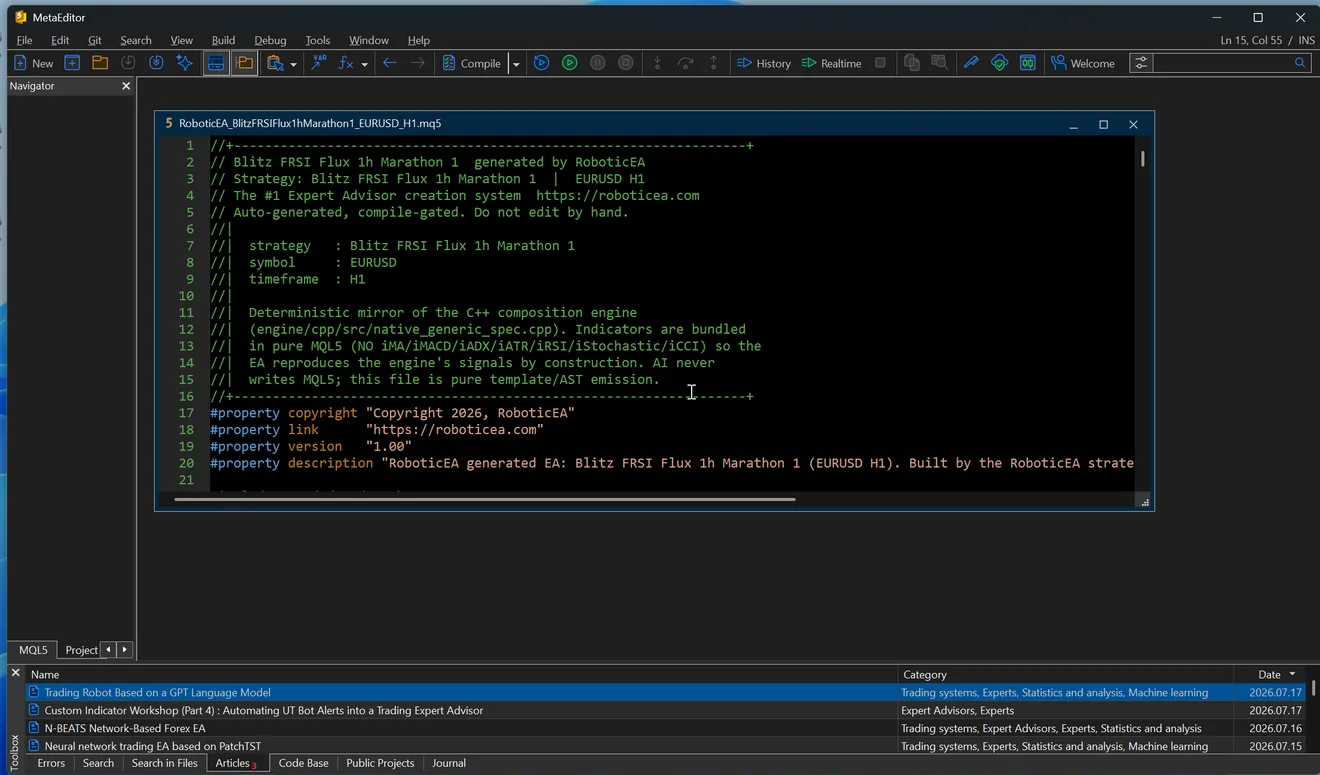The width and height of the screenshot is (1320, 775).
Task: Click the code editor vertical scrollbar thumb
Action: [1142, 158]
